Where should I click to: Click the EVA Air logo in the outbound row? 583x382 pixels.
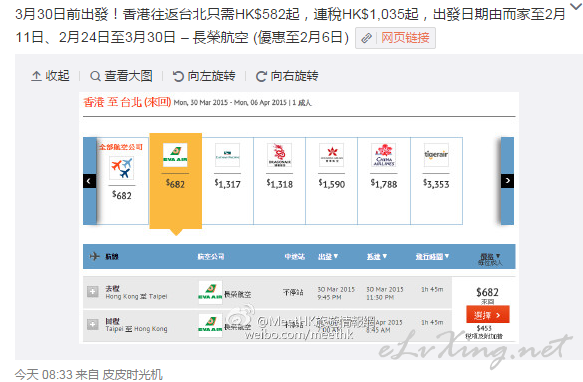click(210, 292)
